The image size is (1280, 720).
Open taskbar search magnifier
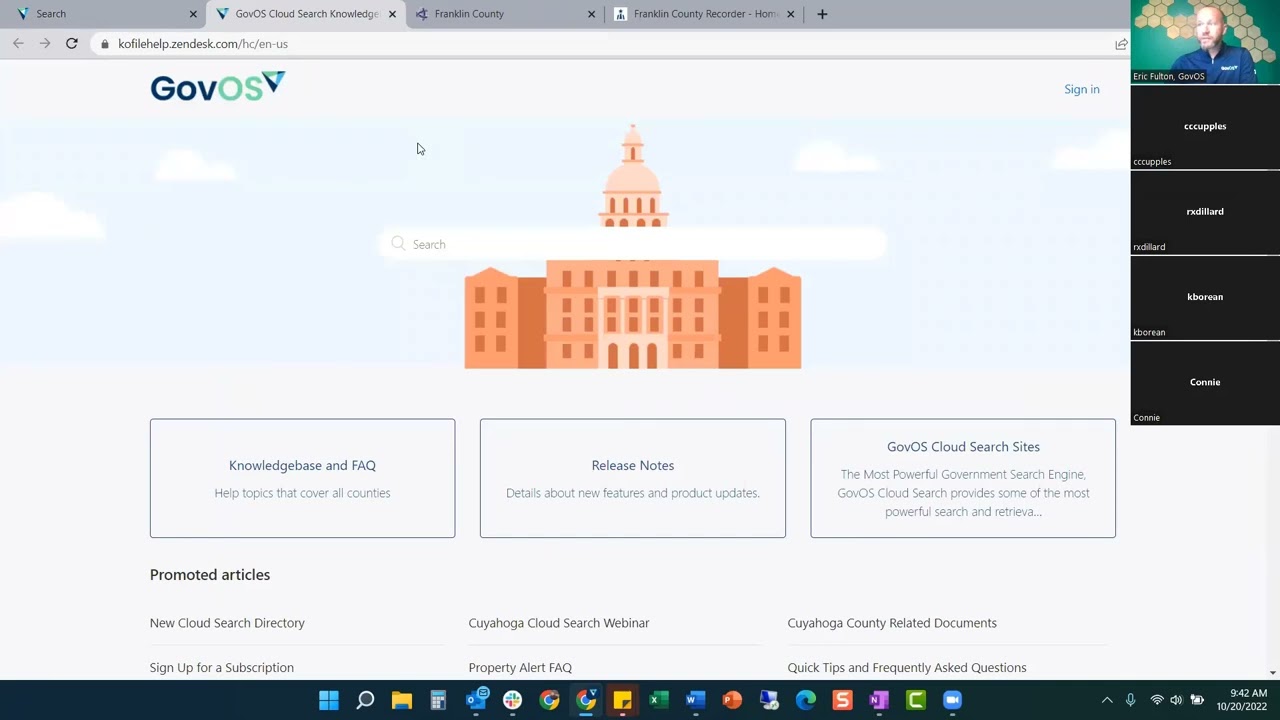365,700
